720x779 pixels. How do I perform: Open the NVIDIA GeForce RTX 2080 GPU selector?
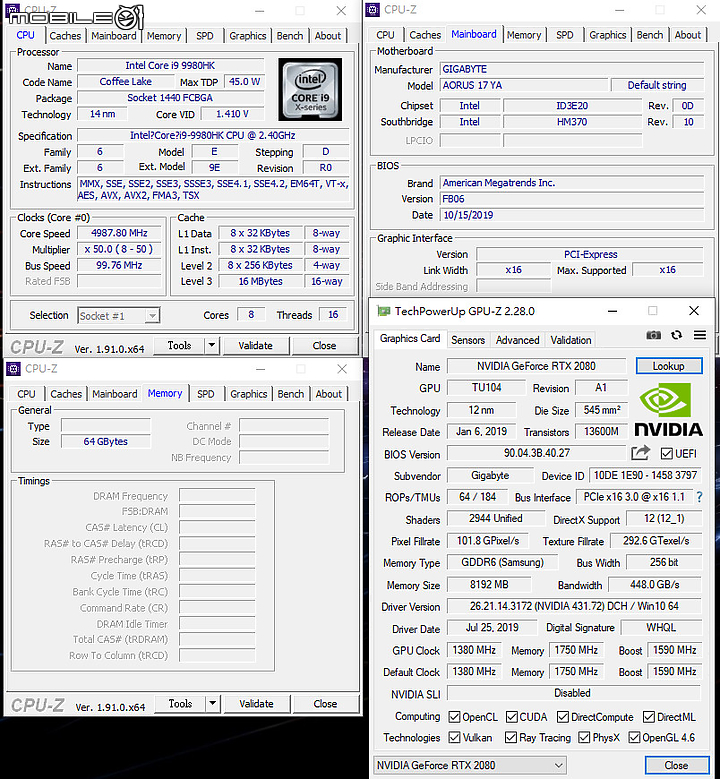(x=470, y=765)
